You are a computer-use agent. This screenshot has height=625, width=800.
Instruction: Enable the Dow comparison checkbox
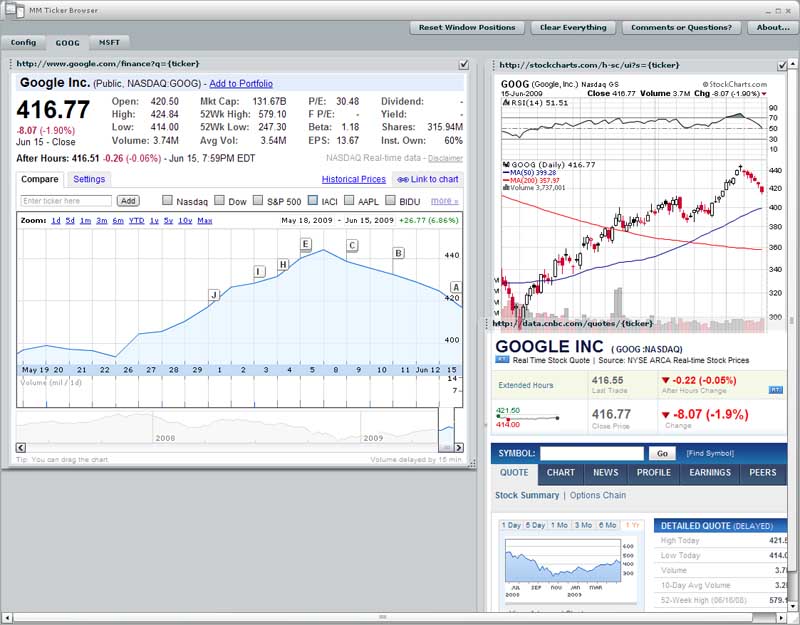[219, 201]
